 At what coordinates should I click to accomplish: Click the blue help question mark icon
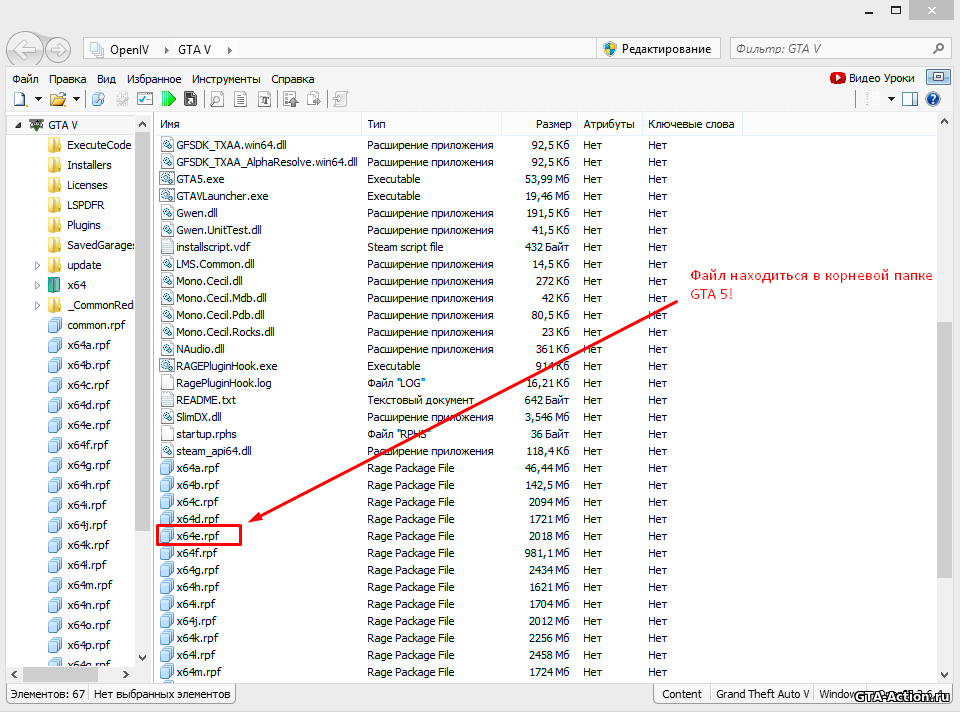[933, 99]
